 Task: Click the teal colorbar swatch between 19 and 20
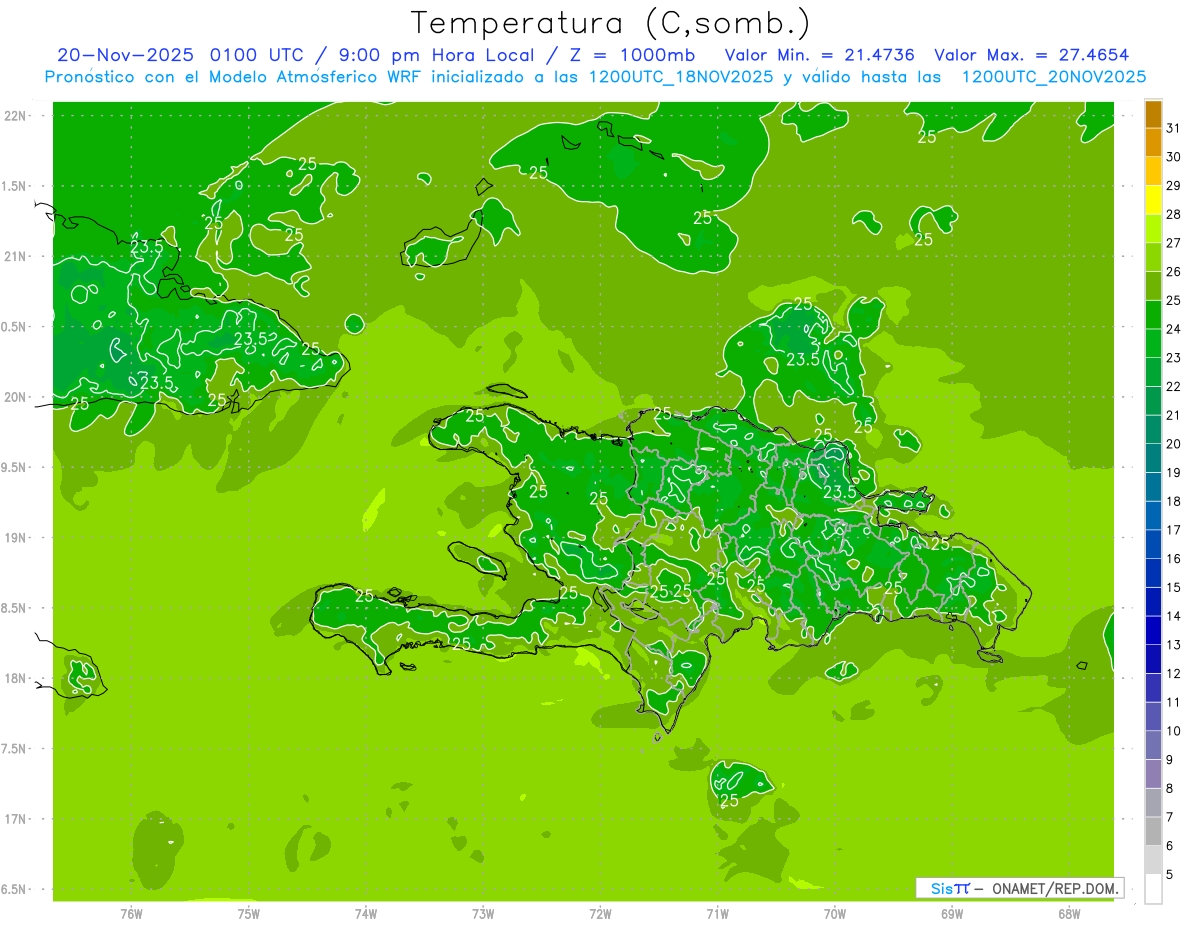1153,458
